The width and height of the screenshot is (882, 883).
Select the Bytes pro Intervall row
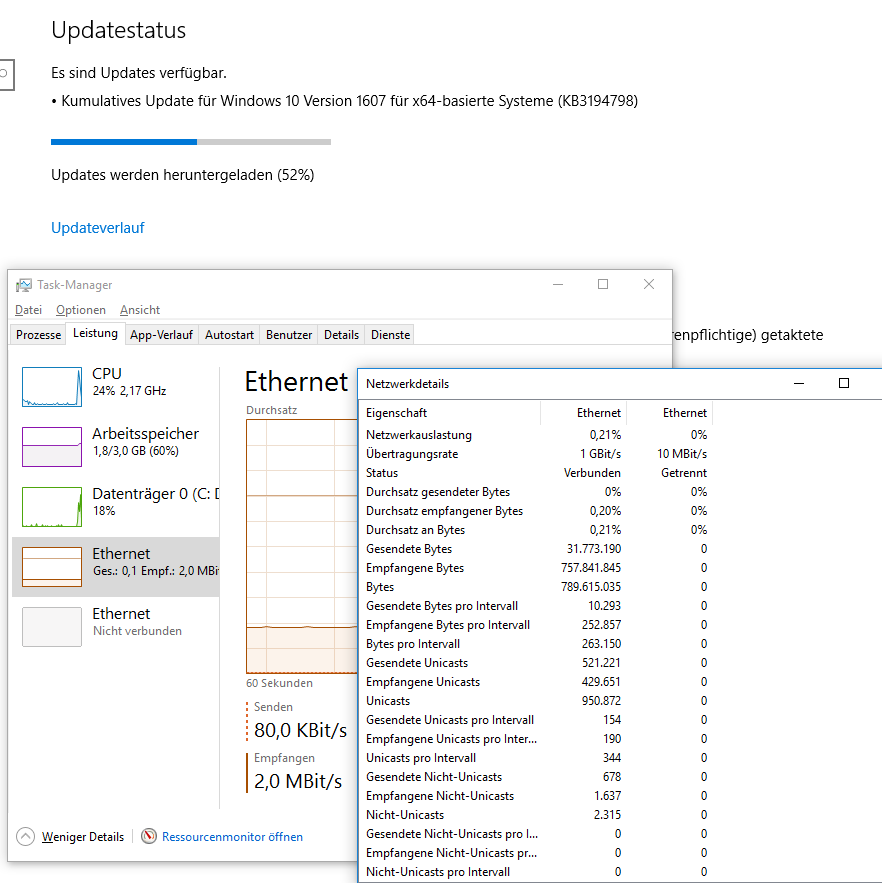click(x=536, y=644)
